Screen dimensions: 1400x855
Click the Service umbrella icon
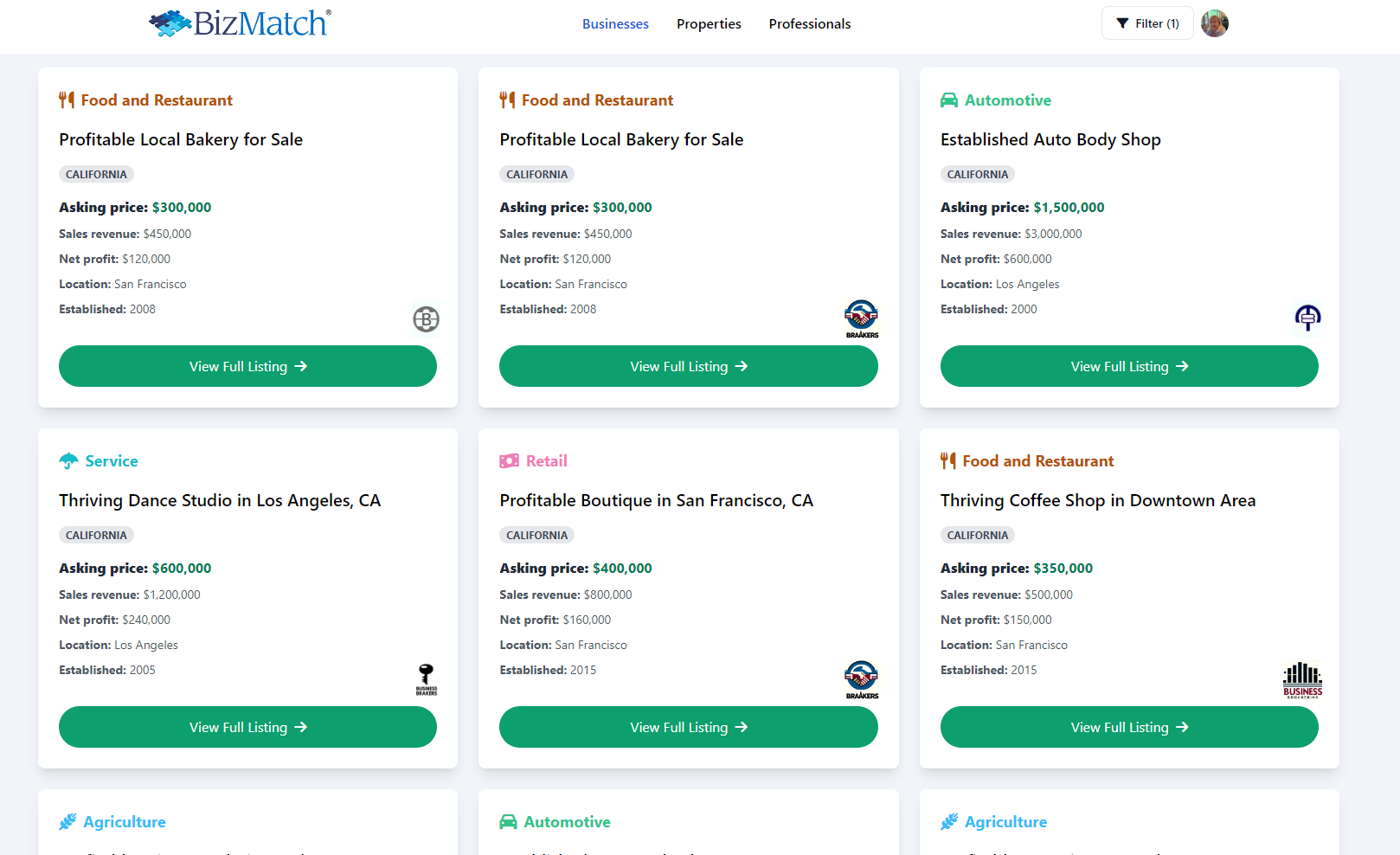[68, 461]
